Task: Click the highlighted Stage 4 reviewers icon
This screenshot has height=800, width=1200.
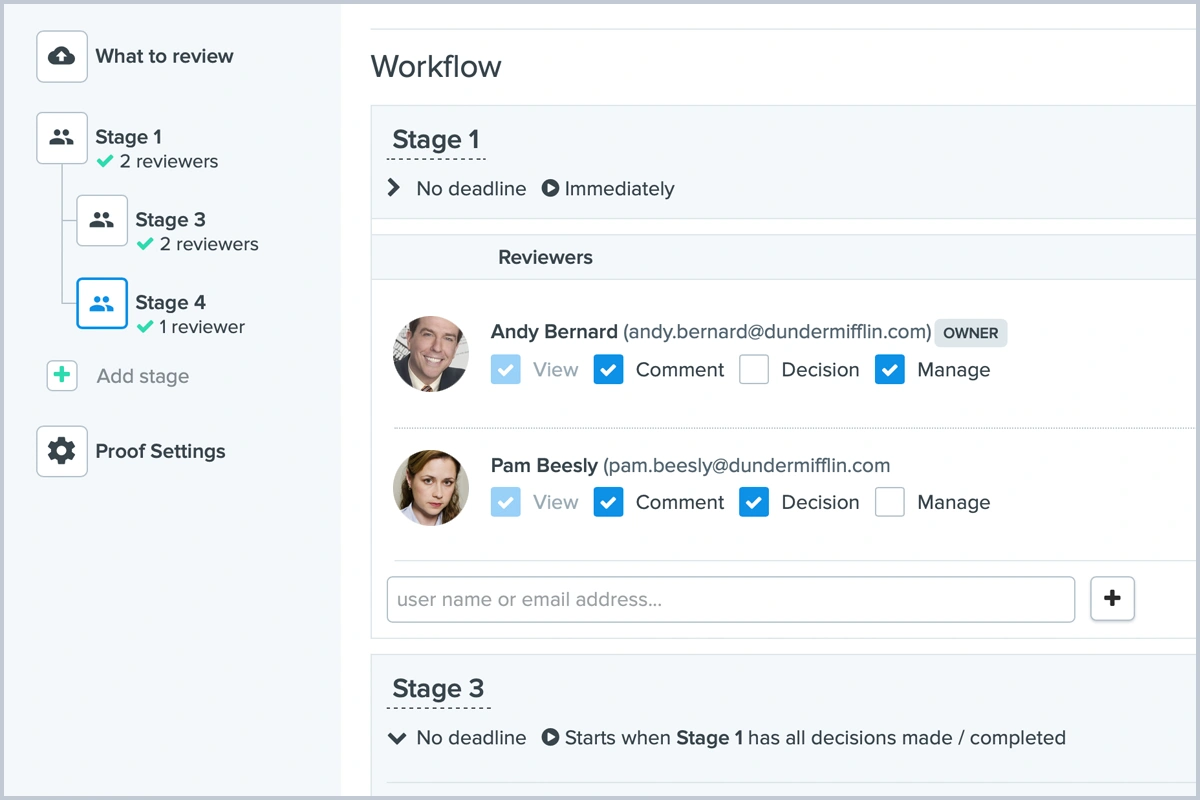Action: tap(102, 304)
